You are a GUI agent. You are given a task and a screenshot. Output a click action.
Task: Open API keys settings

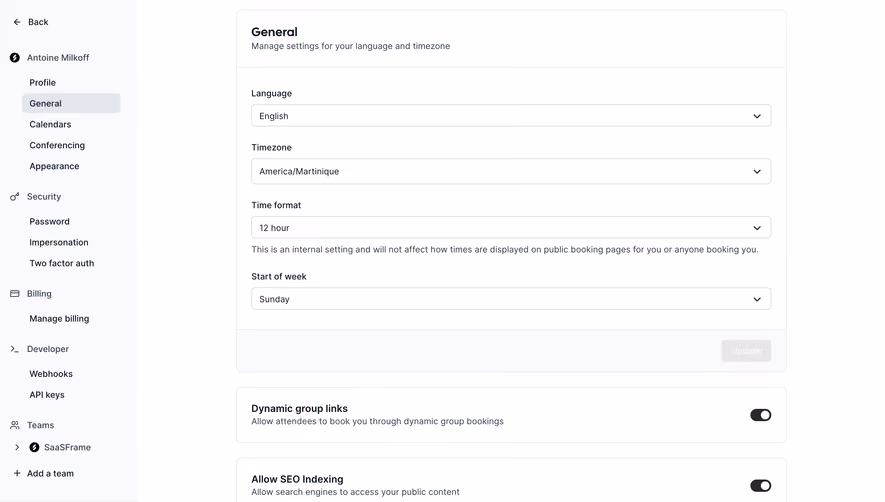[x=47, y=395]
